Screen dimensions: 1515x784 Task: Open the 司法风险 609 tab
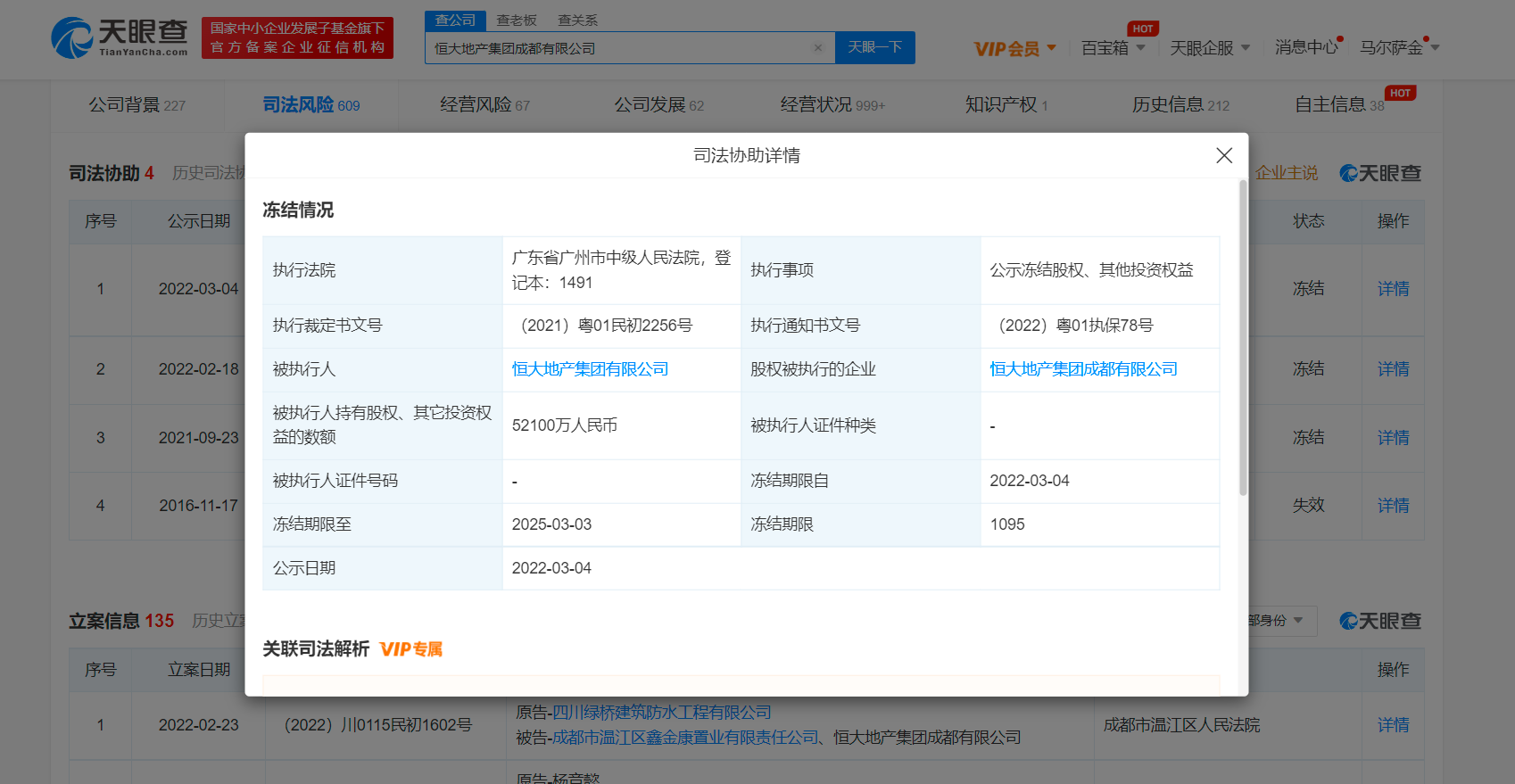point(311,105)
